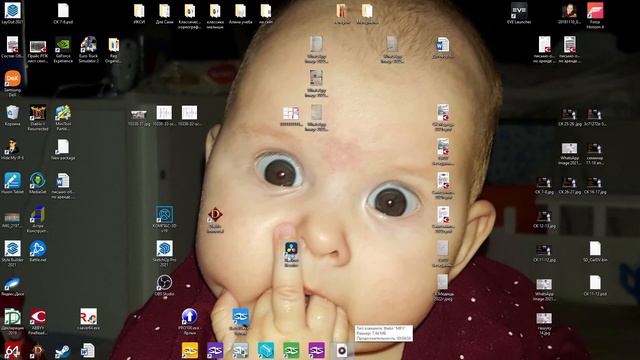Select the CK 12-13.jpg thumbnail
This screenshot has height=360, width=640.
pyautogui.click(x=544, y=215)
